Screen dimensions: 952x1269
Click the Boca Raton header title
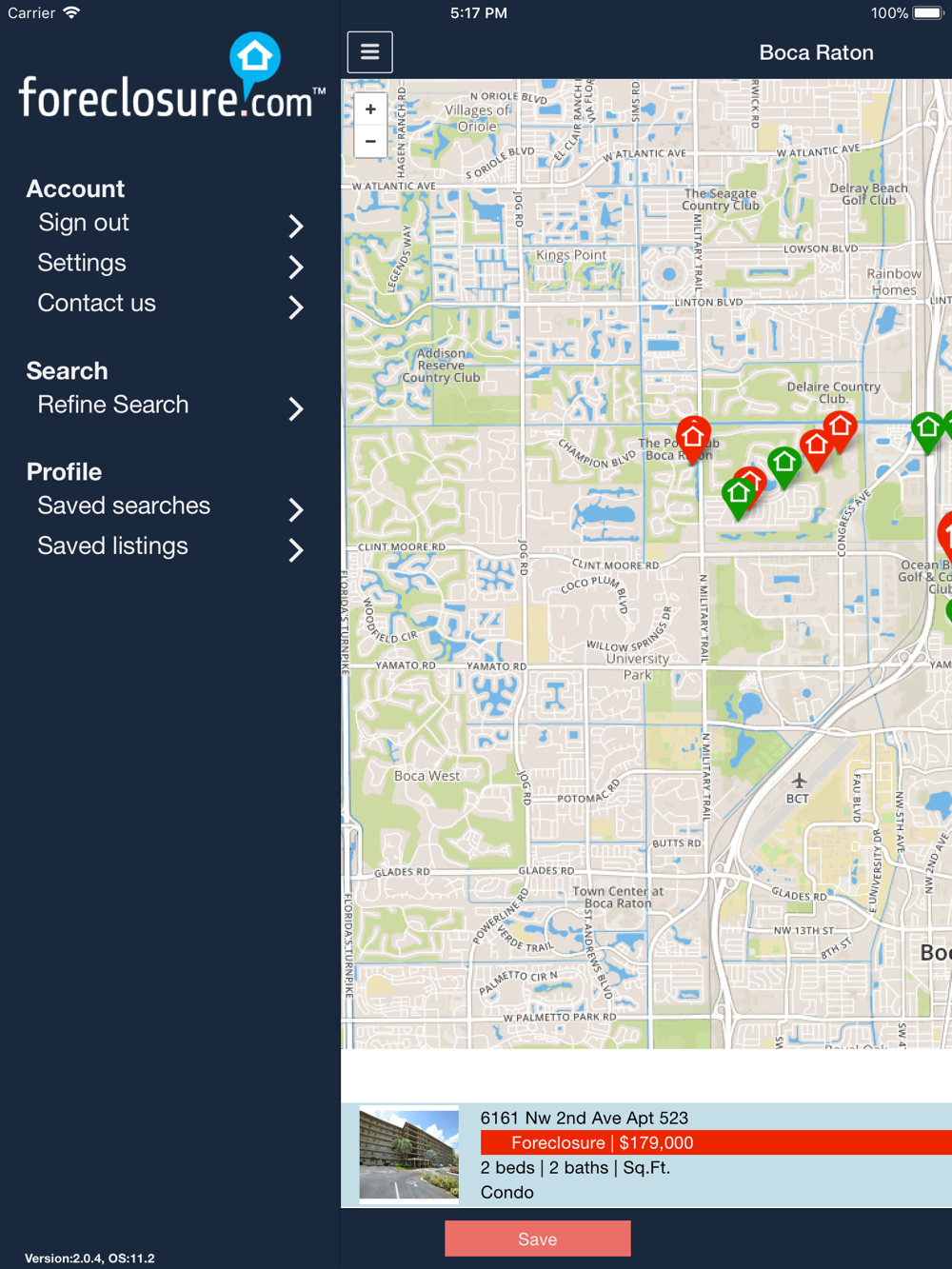[817, 52]
